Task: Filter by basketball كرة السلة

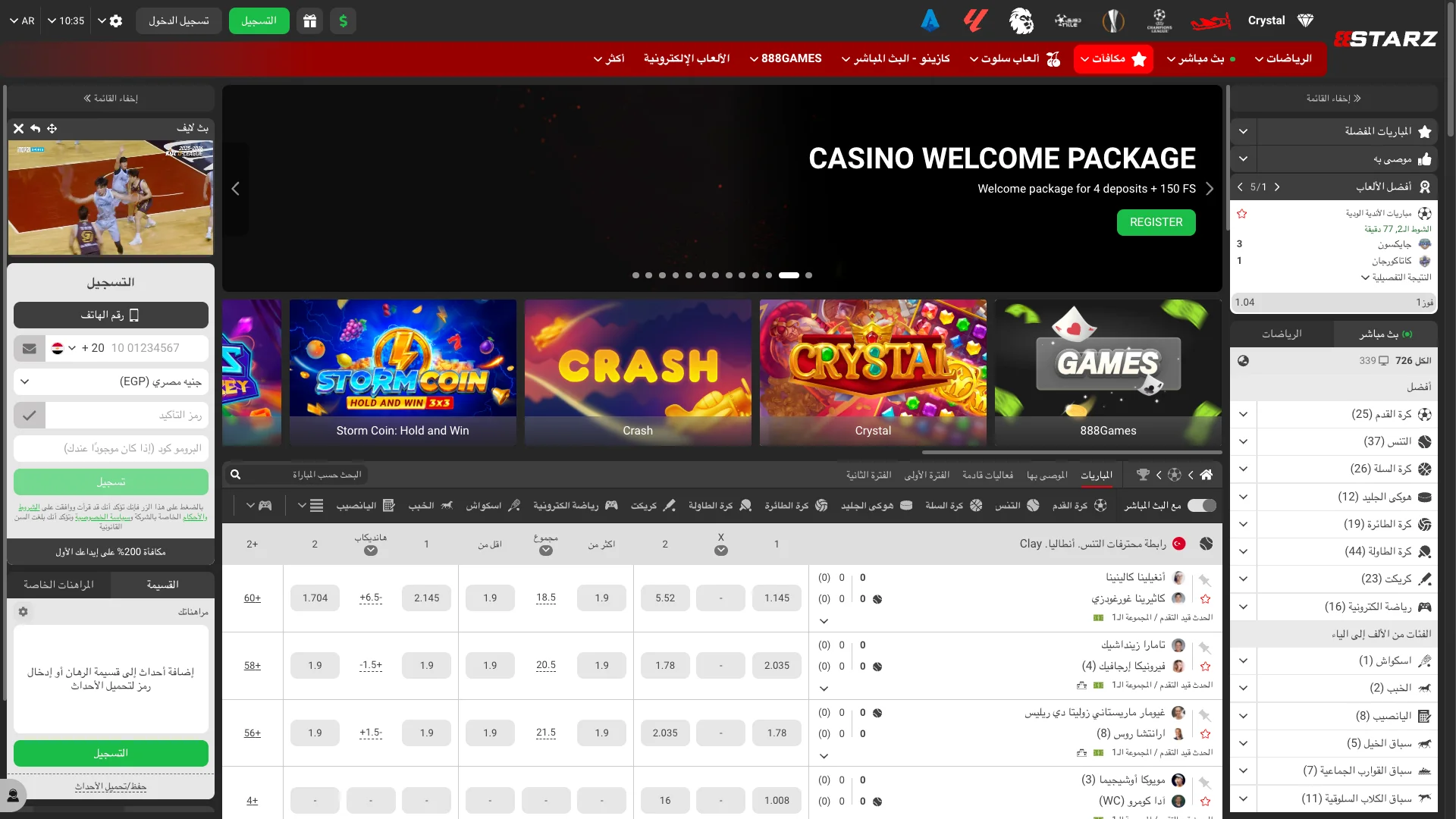Action: (954, 505)
